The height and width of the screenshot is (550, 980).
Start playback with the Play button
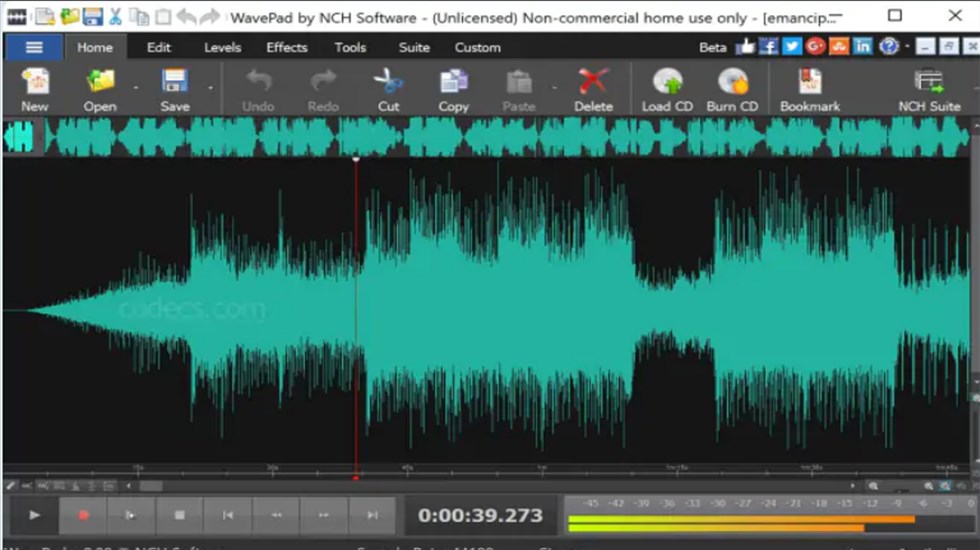pyautogui.click(x=34, y=515)
